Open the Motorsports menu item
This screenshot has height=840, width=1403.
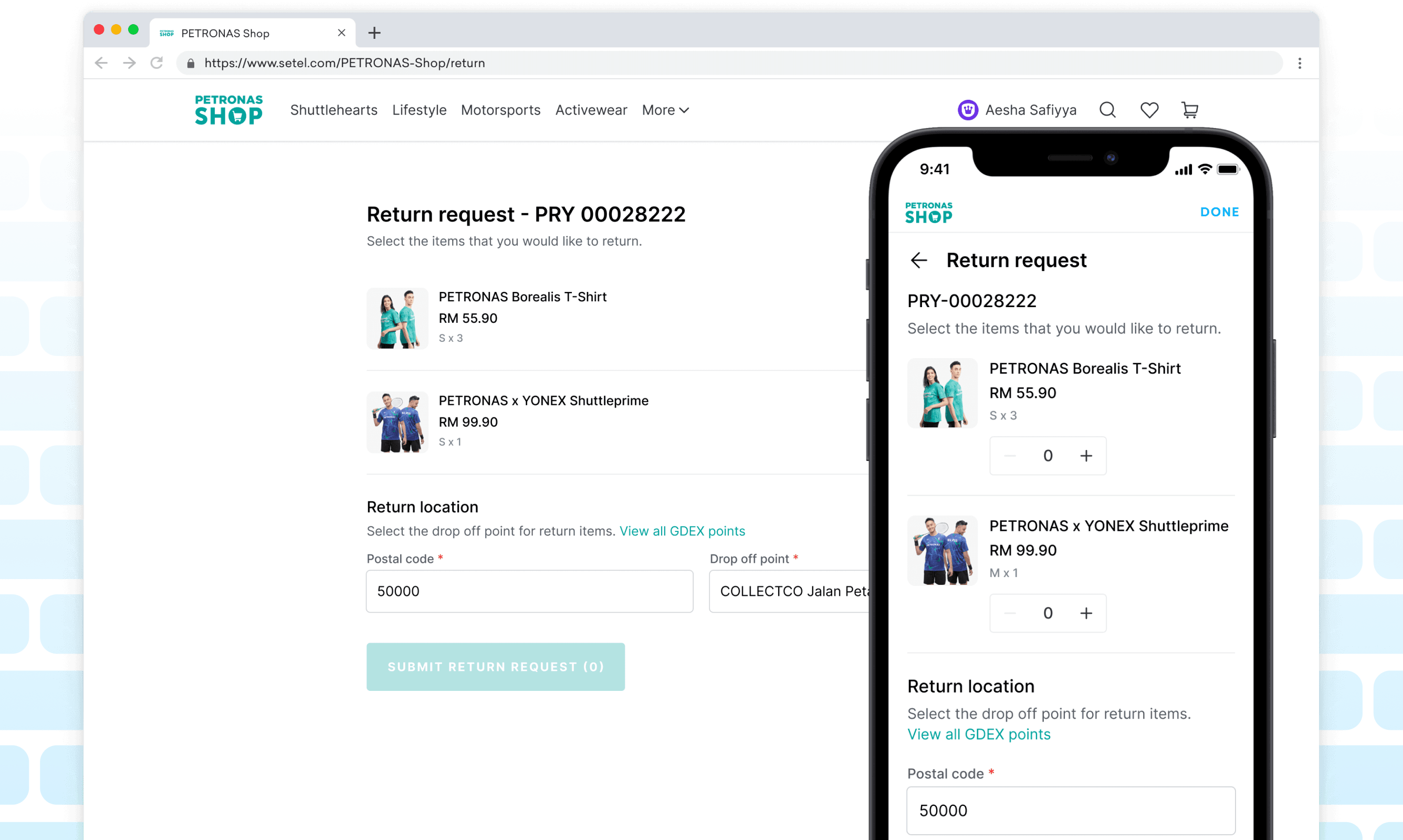point(500,110)
